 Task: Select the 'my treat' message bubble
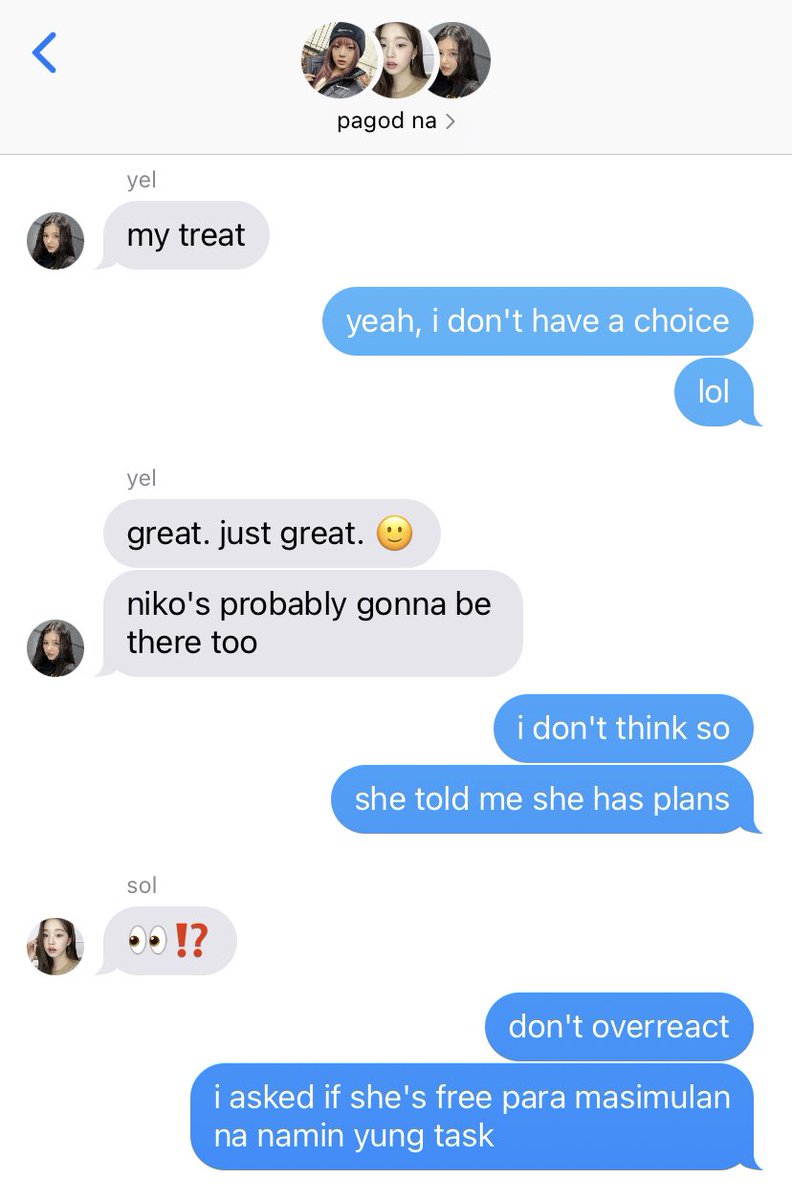coord(186,235)
